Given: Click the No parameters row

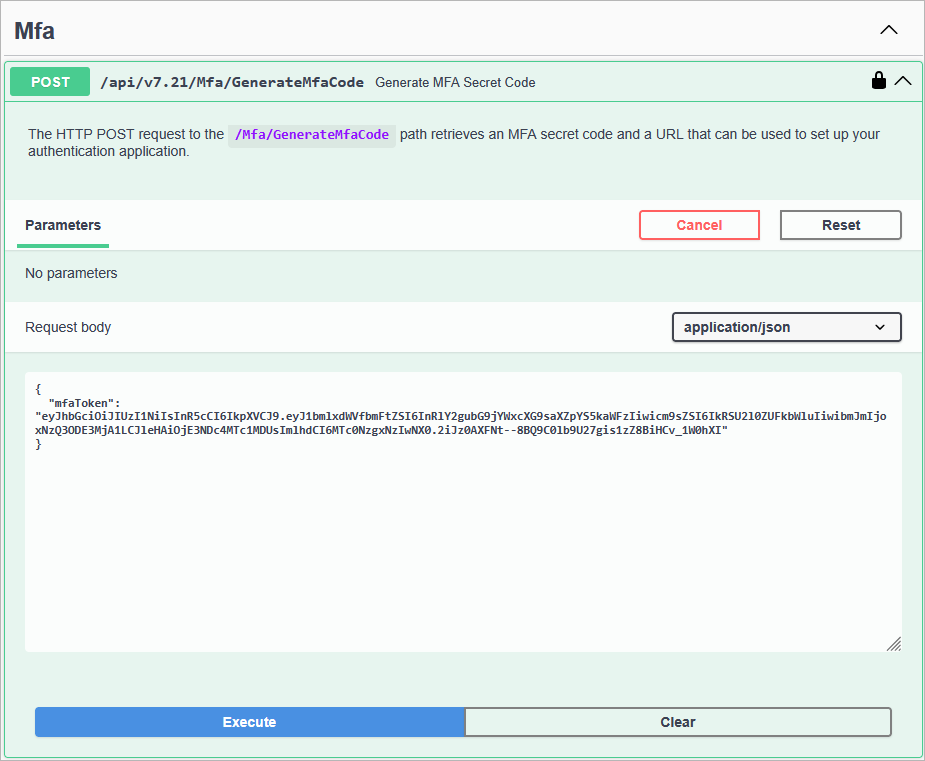Looking at the screenshot, I should point(71,273).
